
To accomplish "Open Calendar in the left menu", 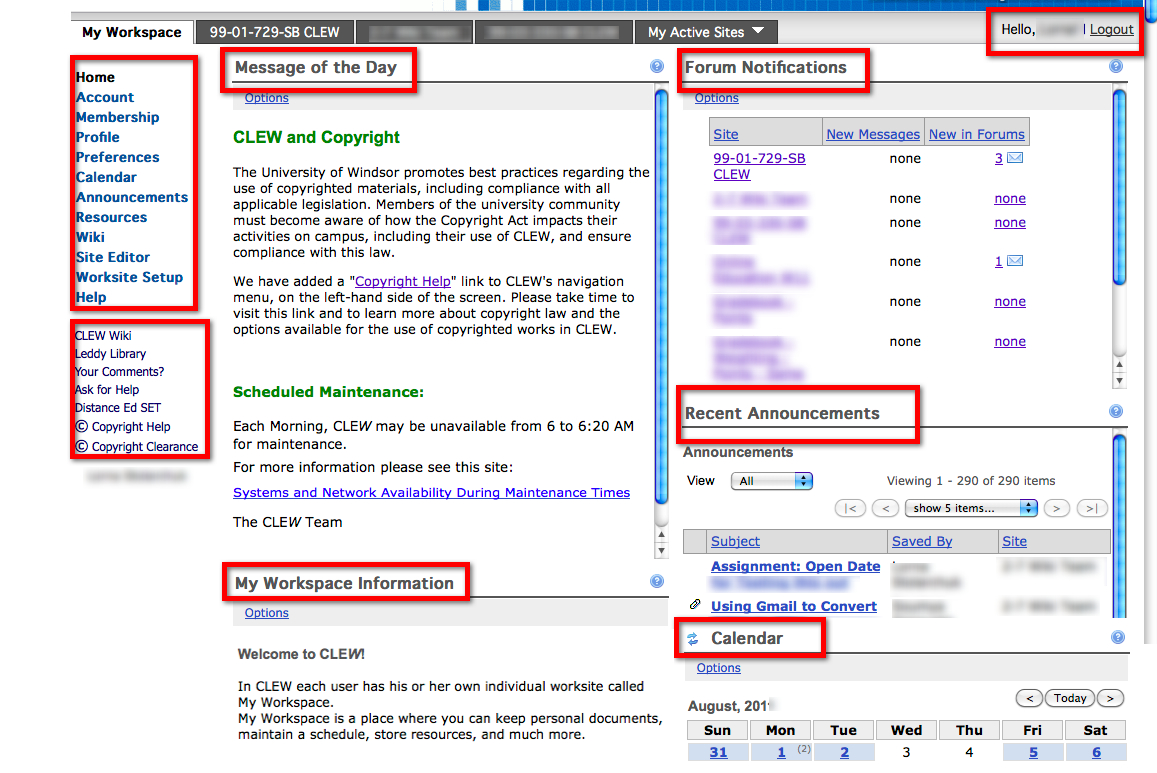I will (x=106, y=177).
